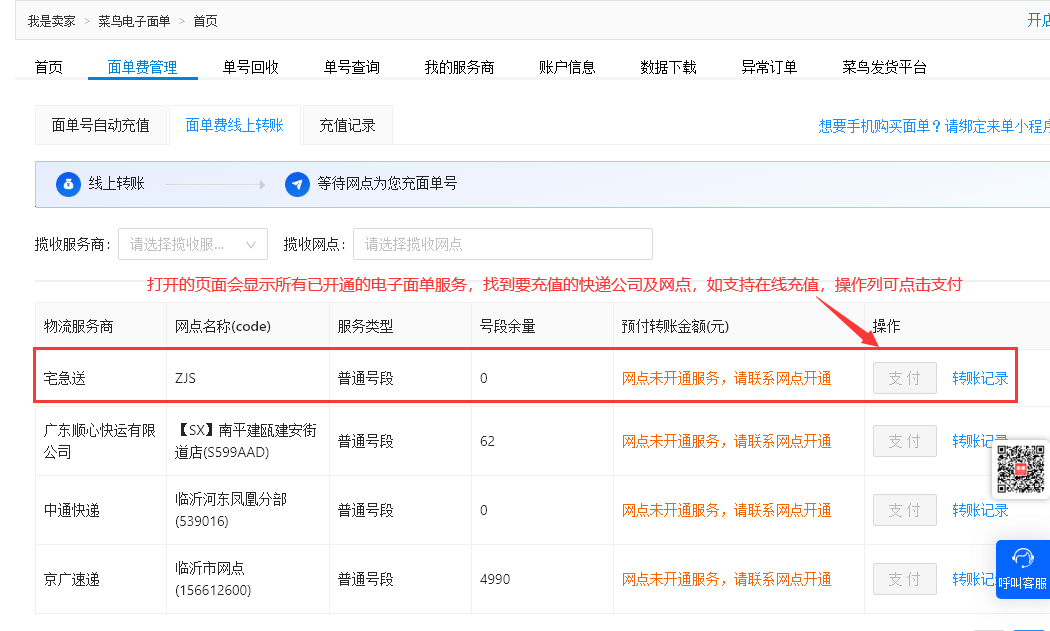Click the paper plane icon beside 等待网点为您充面单号
The image size is (1050, 631).
click(x=297, y=184)
